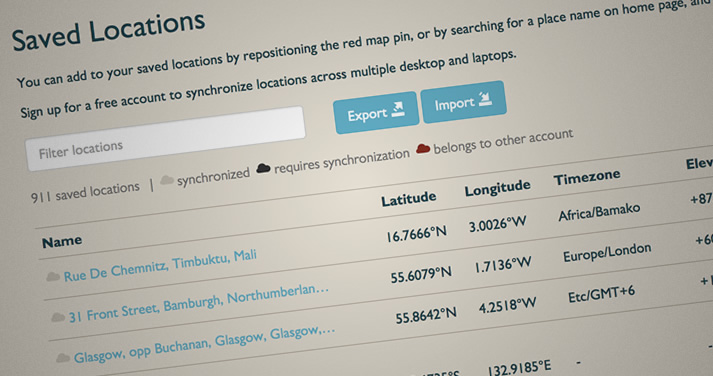
Task: Focus the Filter locations input field
Action: click(166, 139)
